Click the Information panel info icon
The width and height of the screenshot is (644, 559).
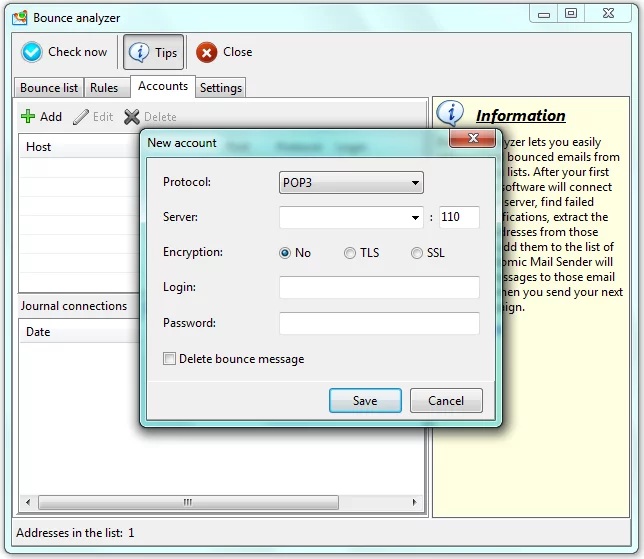coord(452,115)
